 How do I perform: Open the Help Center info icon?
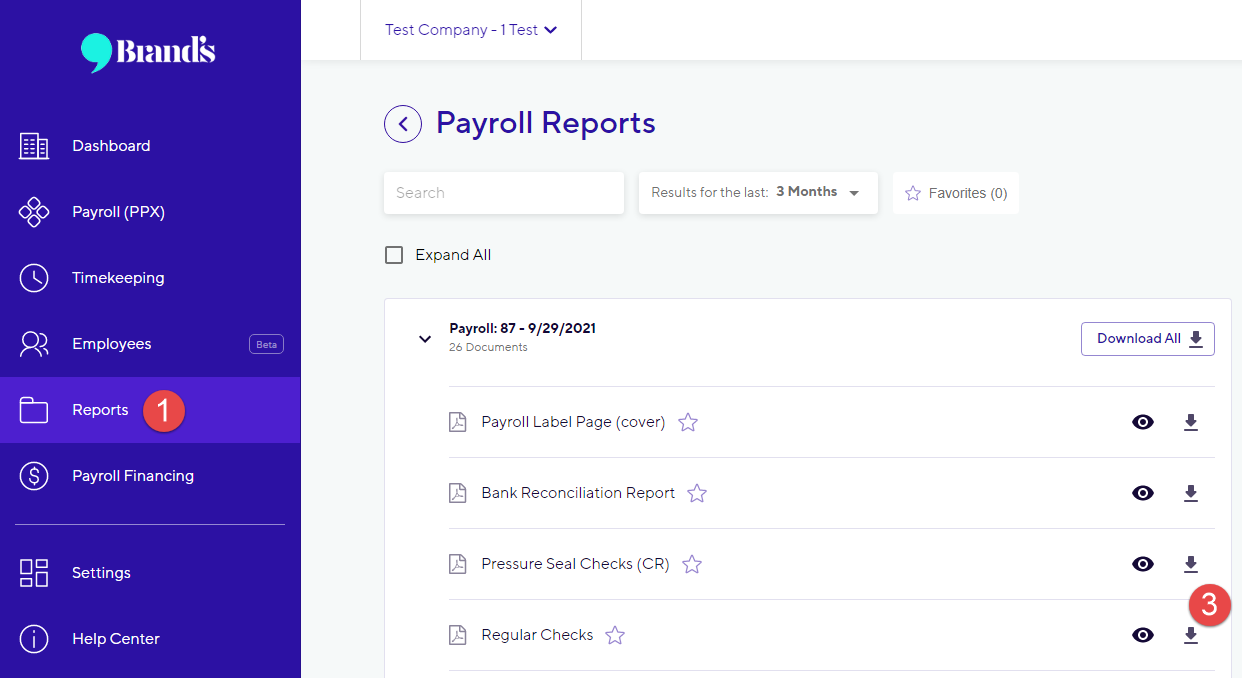[x=34, y=639]
